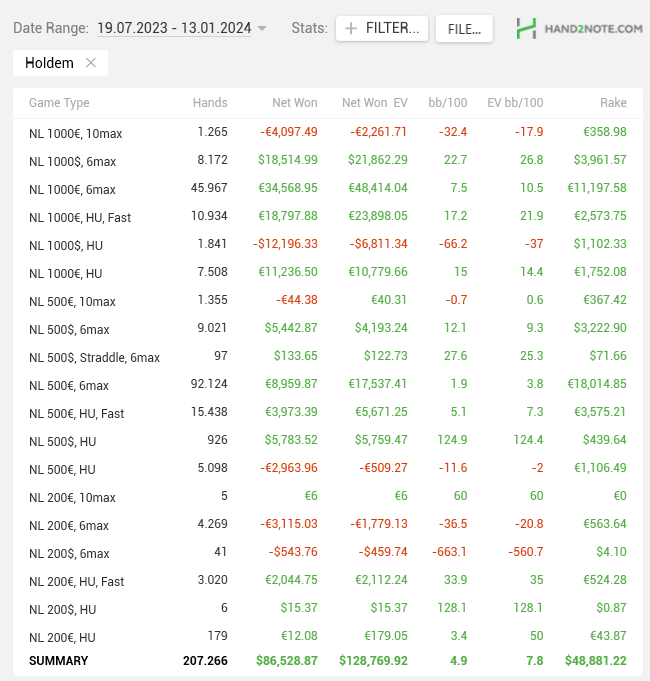650x681 pixels.
Task: Select the NL 1000$, HU row
Action: [328, 245]
